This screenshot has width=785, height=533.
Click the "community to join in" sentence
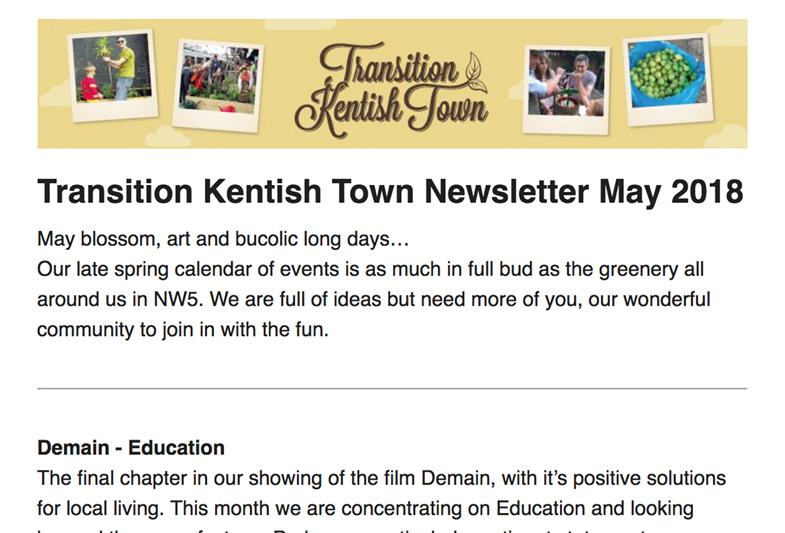(183, 330)
